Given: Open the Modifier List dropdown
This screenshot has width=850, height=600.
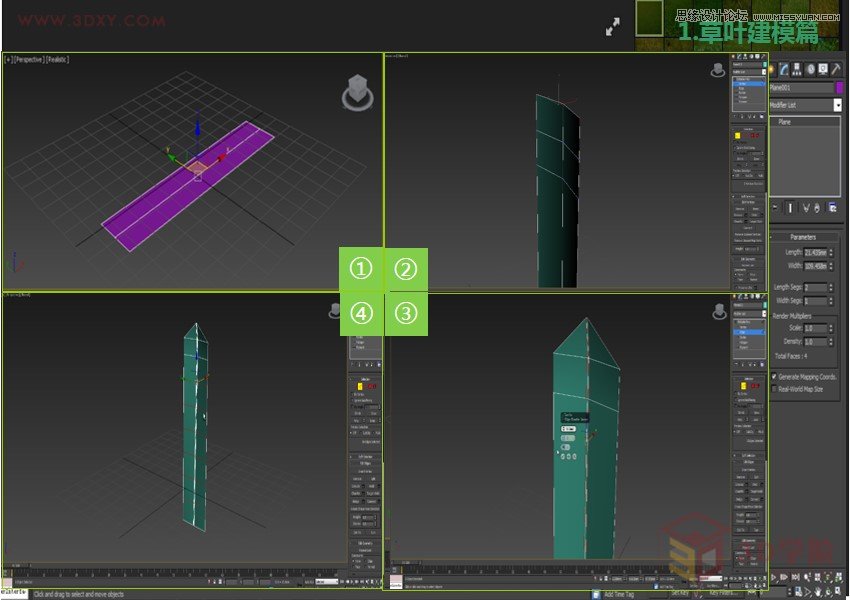Looking at the screenshot, I should click(x=837, y=105).
